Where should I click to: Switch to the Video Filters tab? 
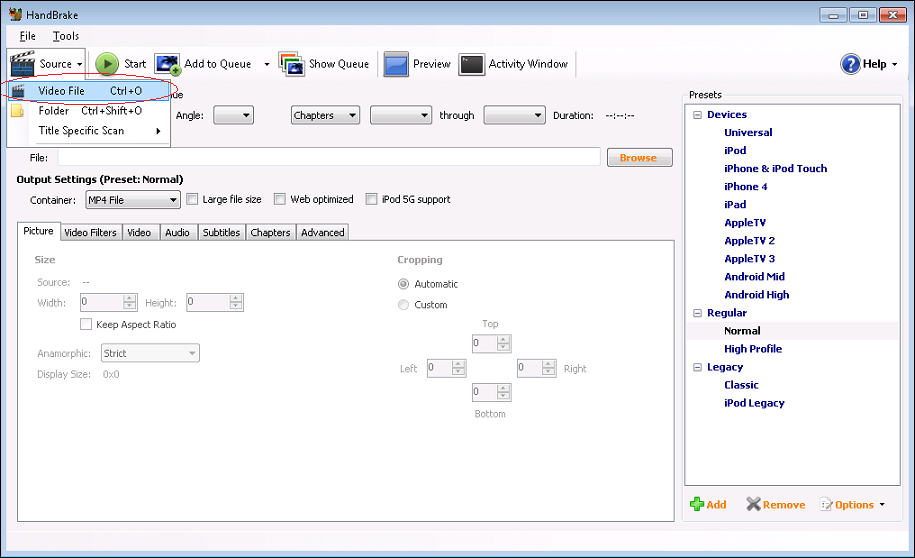click(90, 232)
